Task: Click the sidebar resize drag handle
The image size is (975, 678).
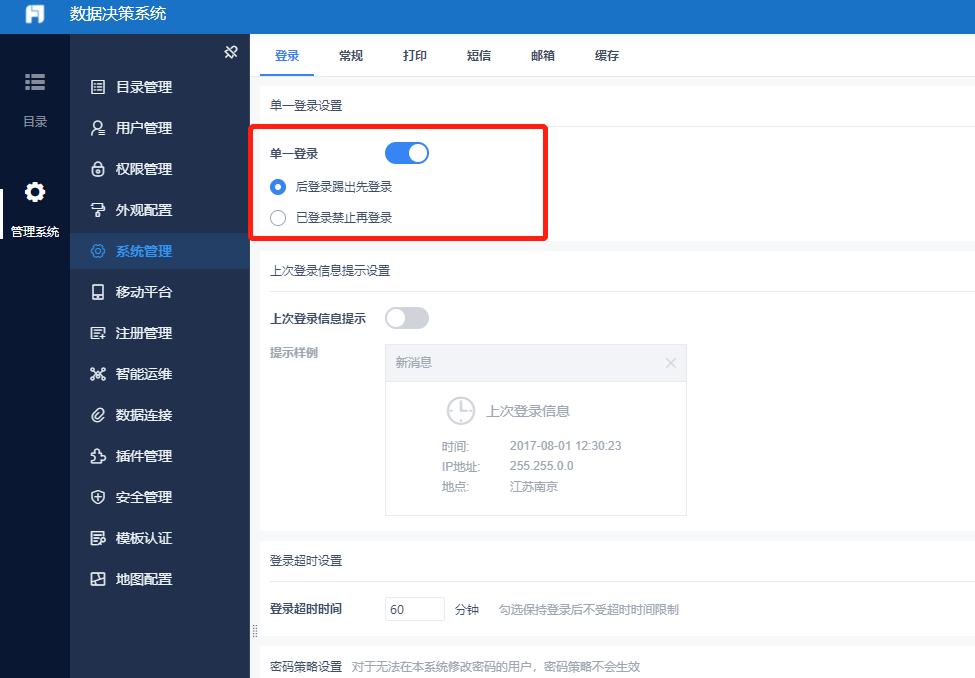Action: point(254,631)
